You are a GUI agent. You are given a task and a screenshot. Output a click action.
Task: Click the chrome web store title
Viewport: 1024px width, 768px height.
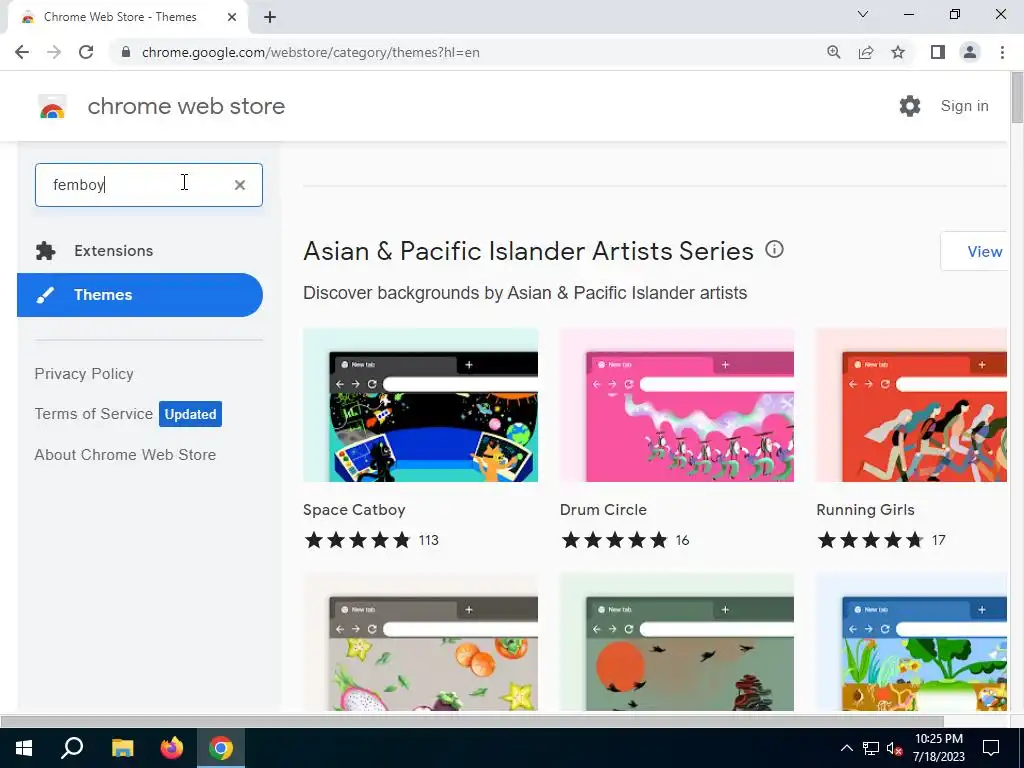pyautogui.click(x=186, y=106)
